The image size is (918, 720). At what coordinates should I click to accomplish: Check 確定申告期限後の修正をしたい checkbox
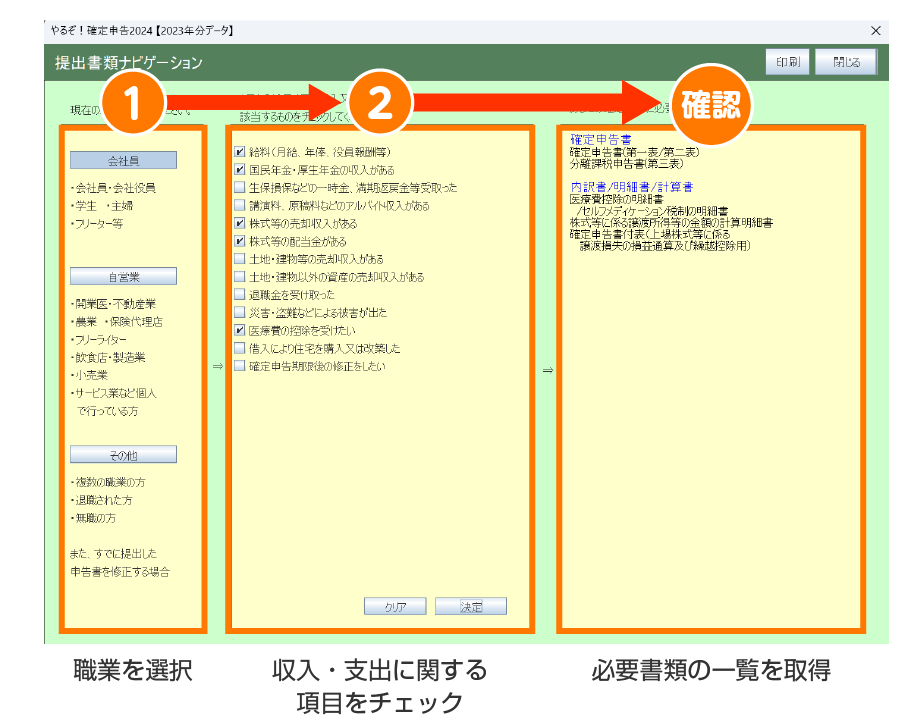239,366
